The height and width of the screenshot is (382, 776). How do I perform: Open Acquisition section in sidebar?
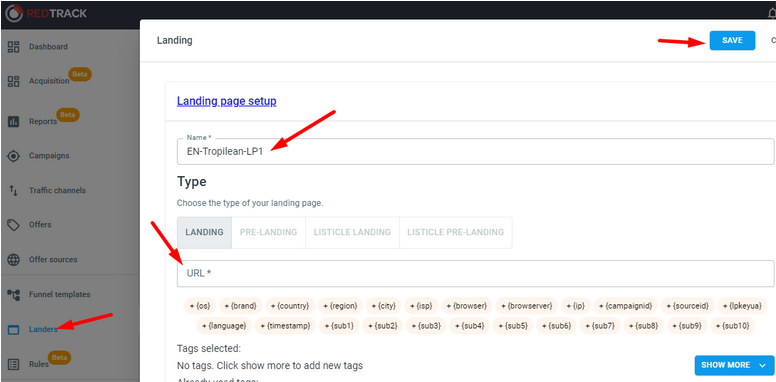click(x=49, y=81)
